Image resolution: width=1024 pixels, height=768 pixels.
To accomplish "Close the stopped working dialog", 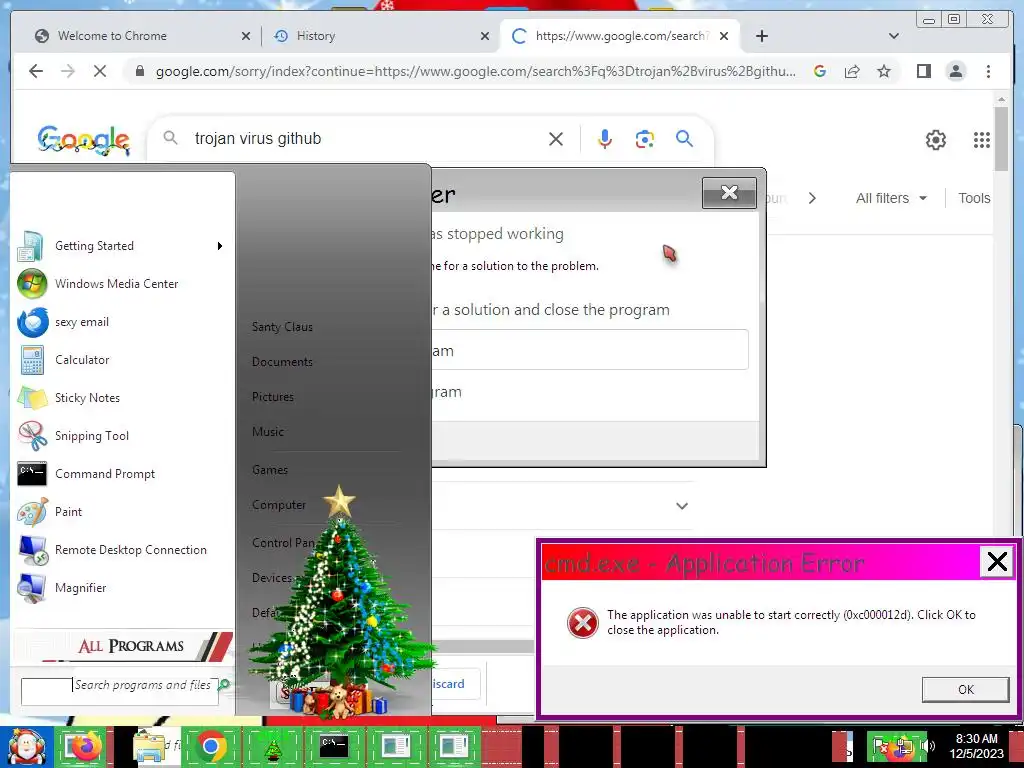I will 729,193.
